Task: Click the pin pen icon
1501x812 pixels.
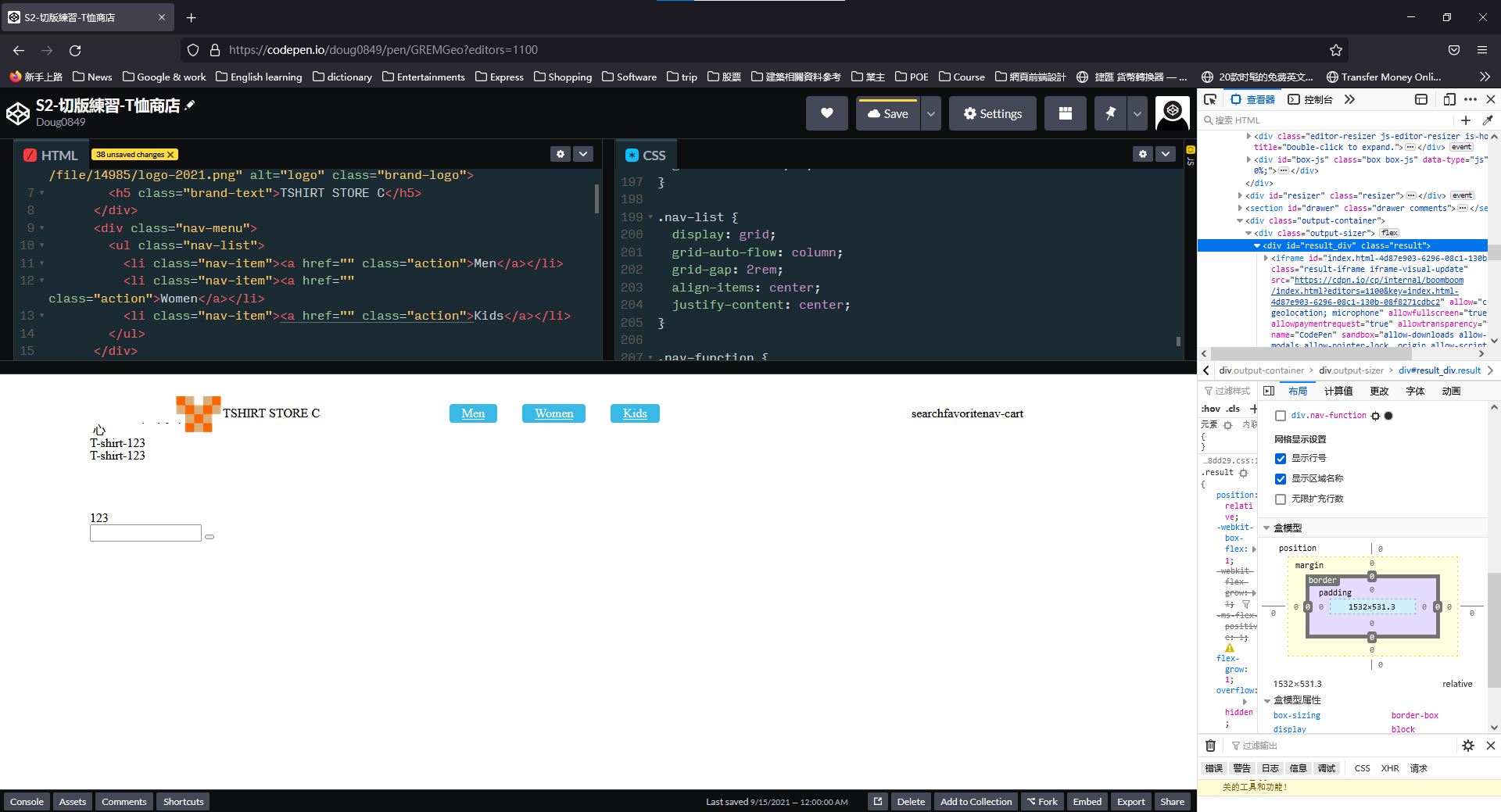Action: click(x=1110, y=113)
